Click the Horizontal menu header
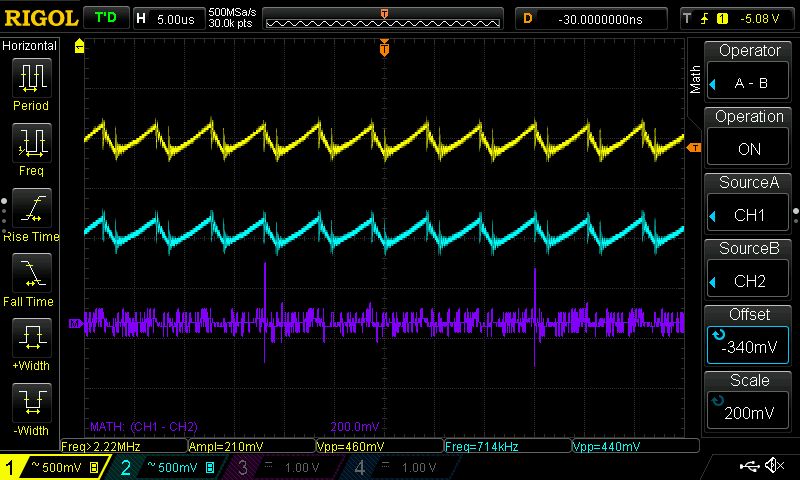Viewport: 800px width, 480px height. coord(29,45)
